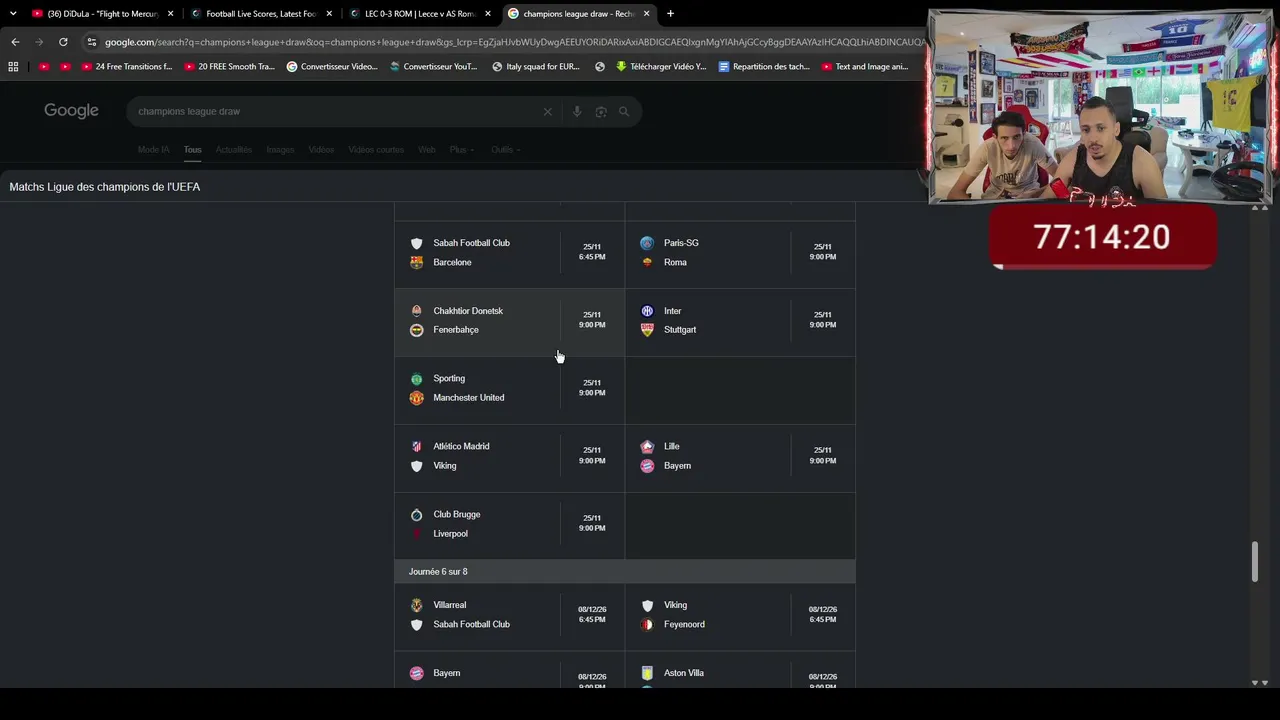The image size is (1280, 720).
Task: Click the Paris-SG club crest
Action: pyautogui.click(x=647, y=243)
